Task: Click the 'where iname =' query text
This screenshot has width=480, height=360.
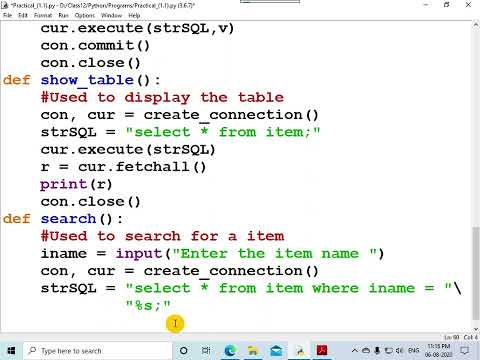Action: (x=373, y=288)
